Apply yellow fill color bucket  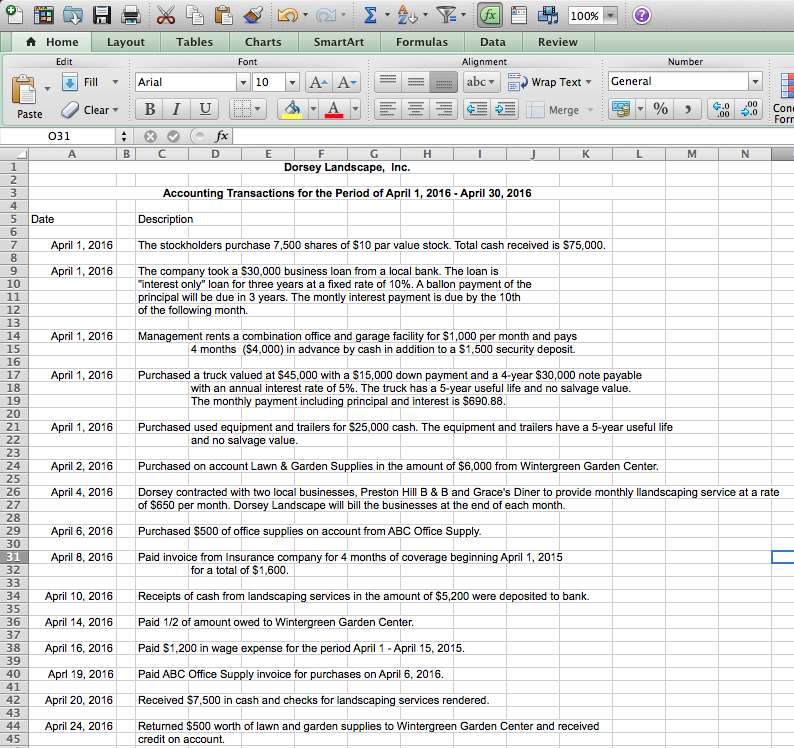[x=292, y=109]
